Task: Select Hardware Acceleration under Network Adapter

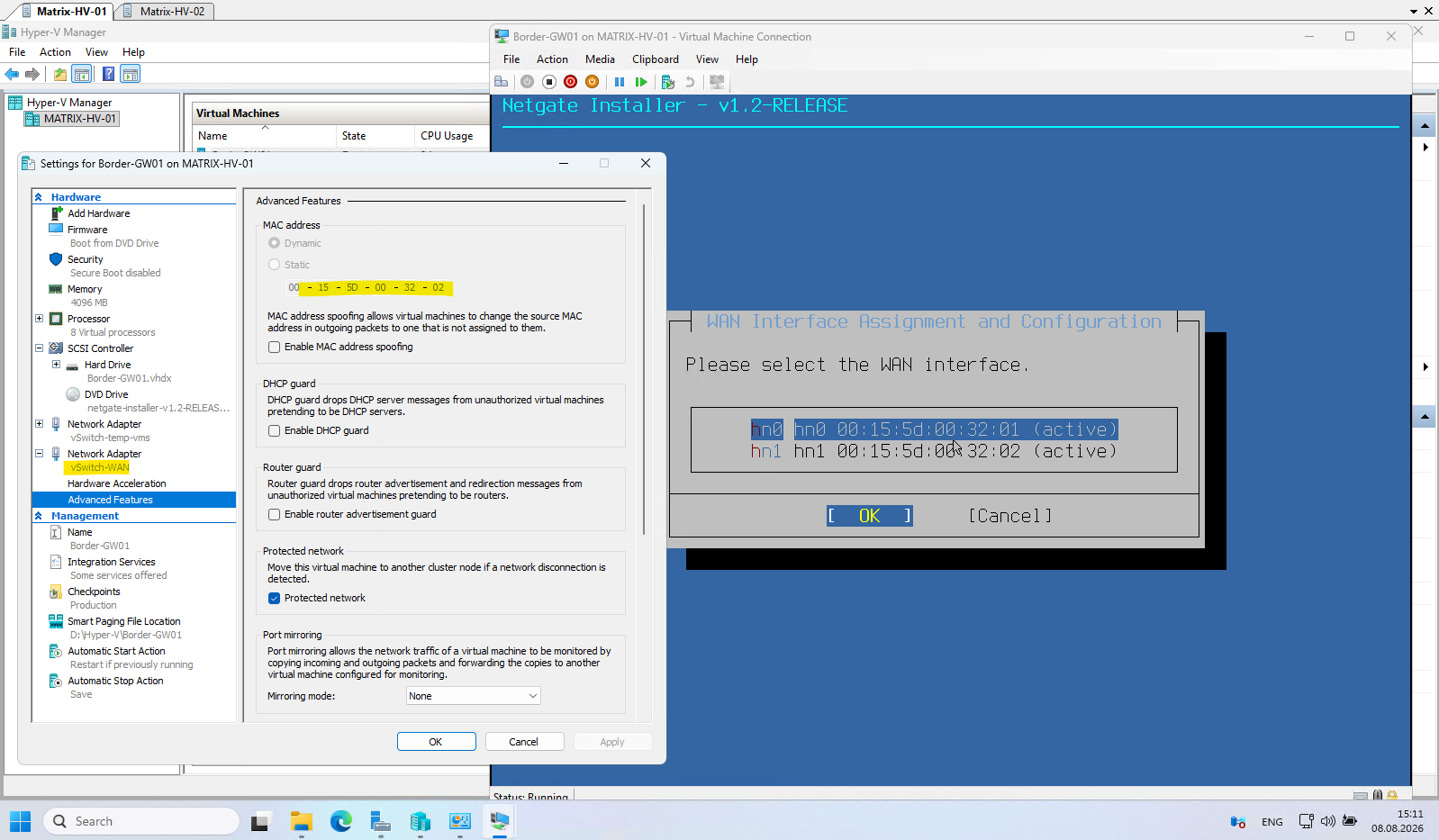Action: click(x=117, y=483)
